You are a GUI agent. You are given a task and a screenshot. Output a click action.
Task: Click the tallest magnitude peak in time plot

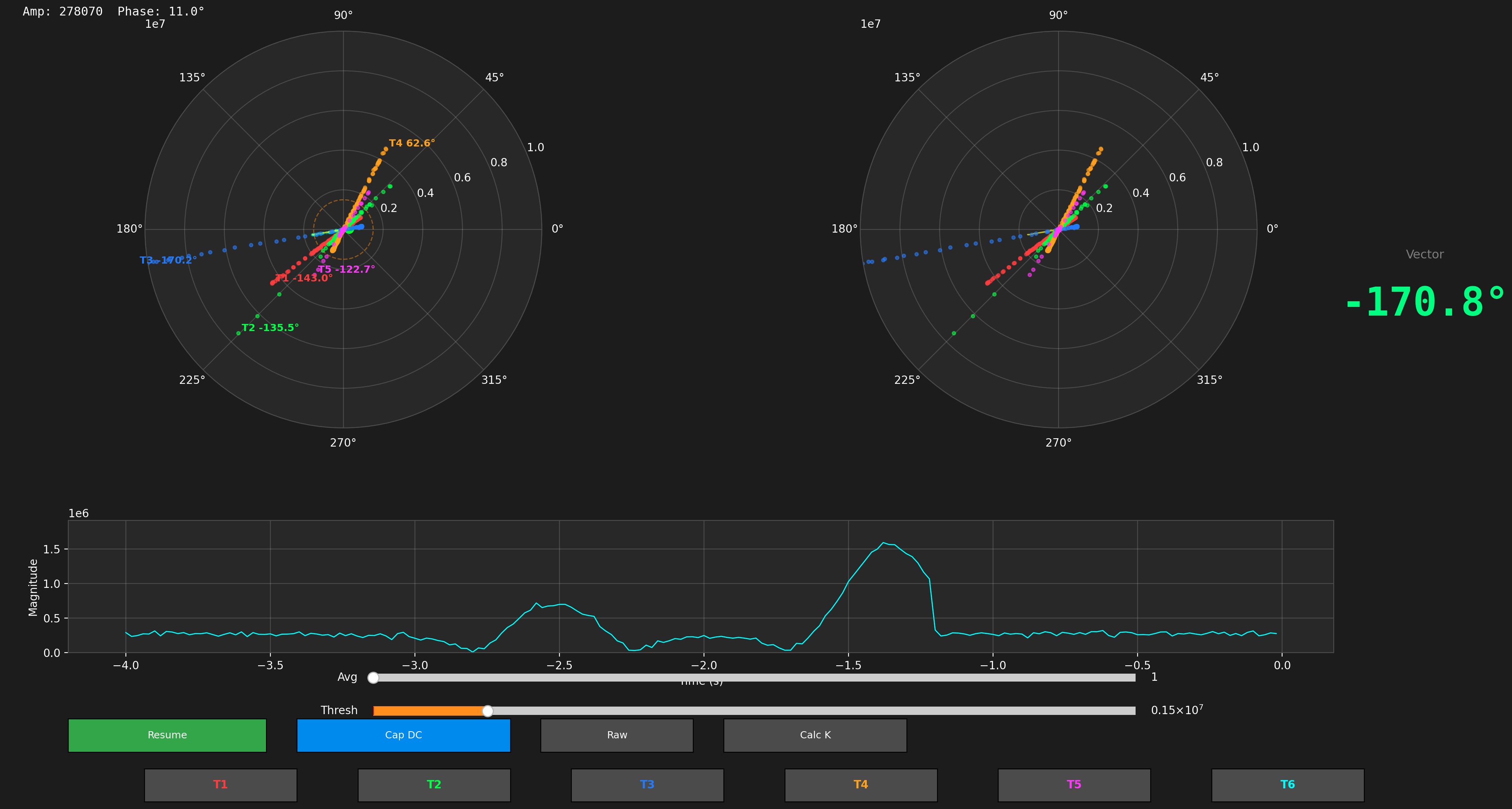tap(884, 543)
